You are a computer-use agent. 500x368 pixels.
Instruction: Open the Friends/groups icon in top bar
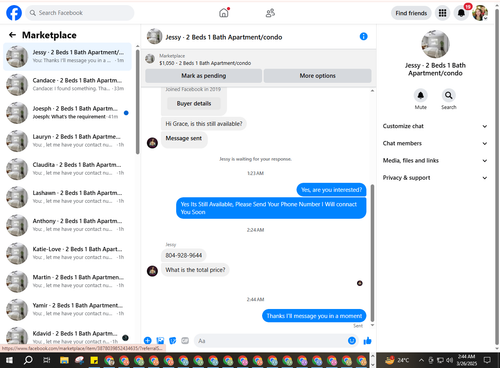point(270,13)
